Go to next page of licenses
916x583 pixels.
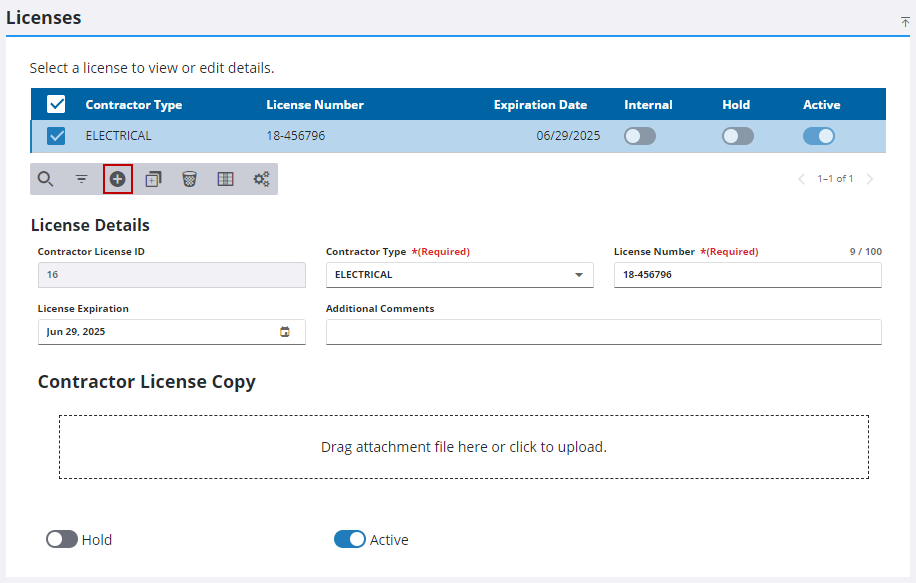coord(870,179)
